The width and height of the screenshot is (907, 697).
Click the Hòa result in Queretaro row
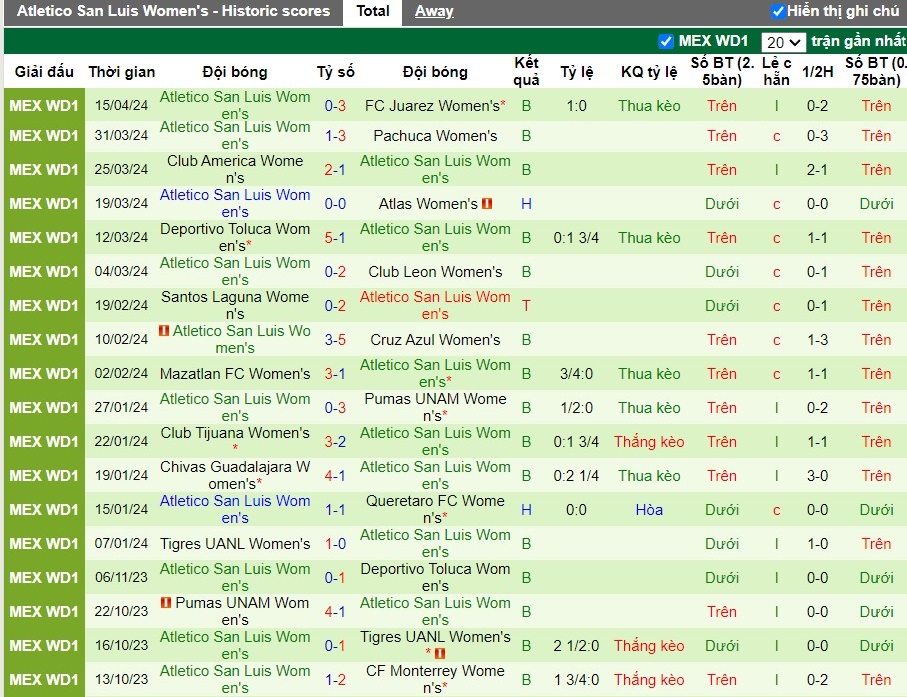point(649,510)
